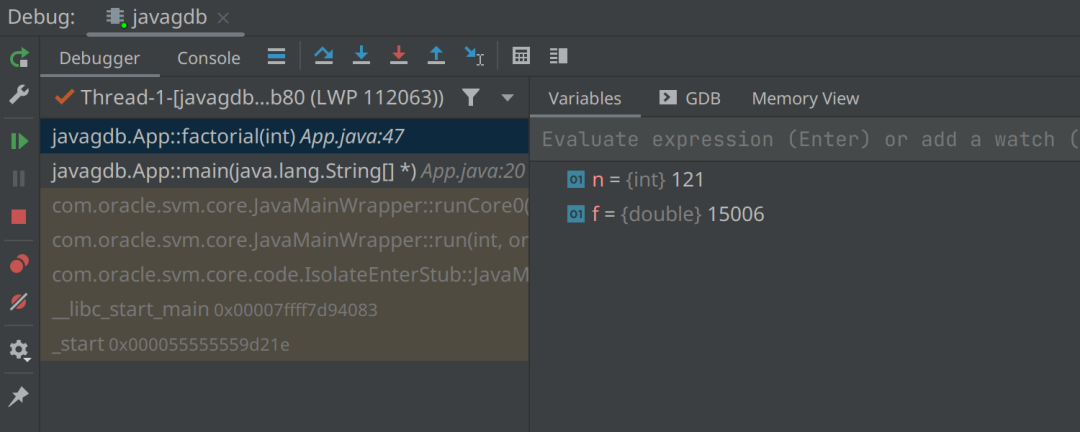This screenshot has height=432, width=1080.
Task: Select the main(java.lang.String[]) frame
Action: [284, 171]
